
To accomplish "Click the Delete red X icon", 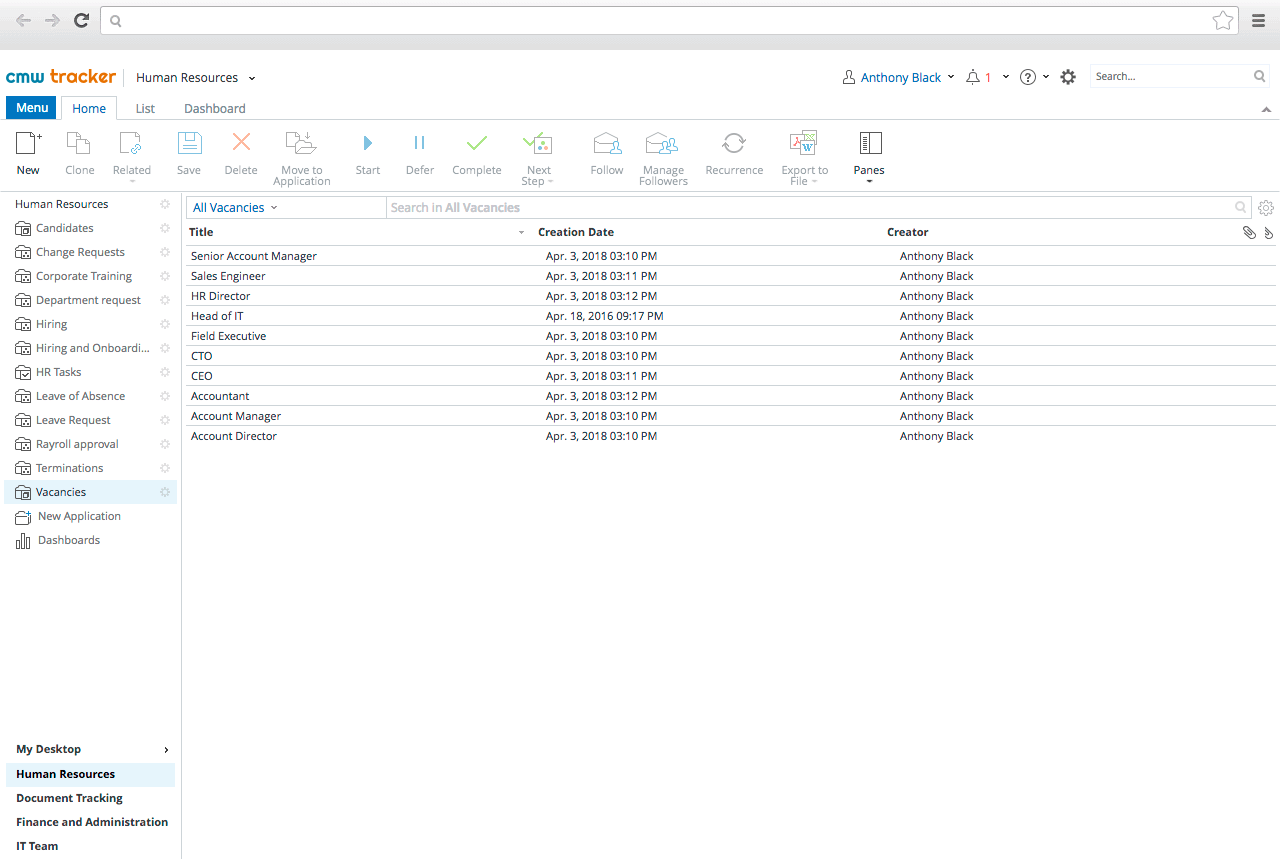I will click(241, 143).
